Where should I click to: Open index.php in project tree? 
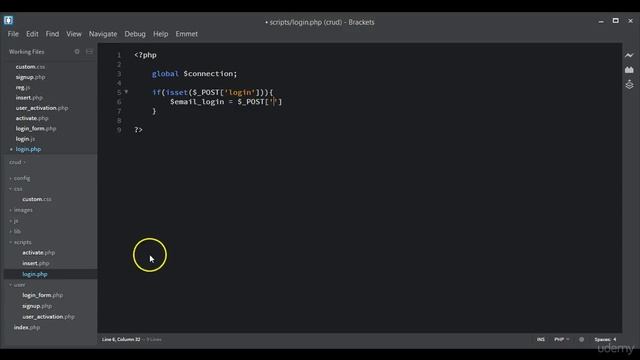[x=27, y=327]
